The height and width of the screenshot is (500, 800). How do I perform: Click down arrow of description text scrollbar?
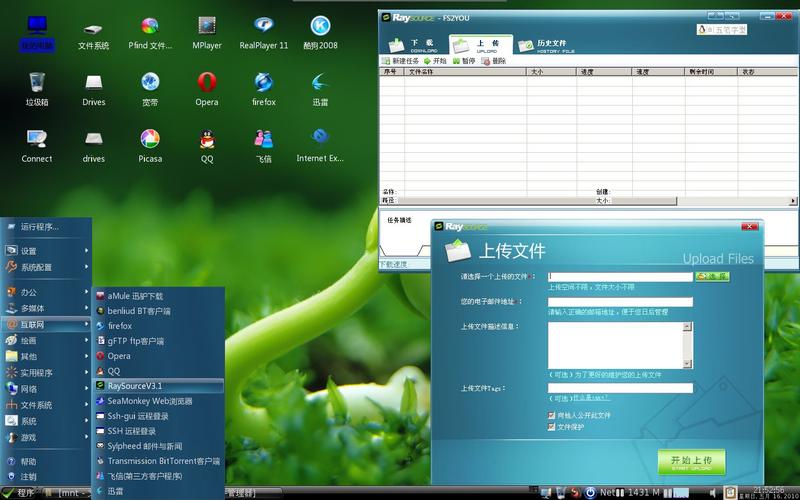687,364
